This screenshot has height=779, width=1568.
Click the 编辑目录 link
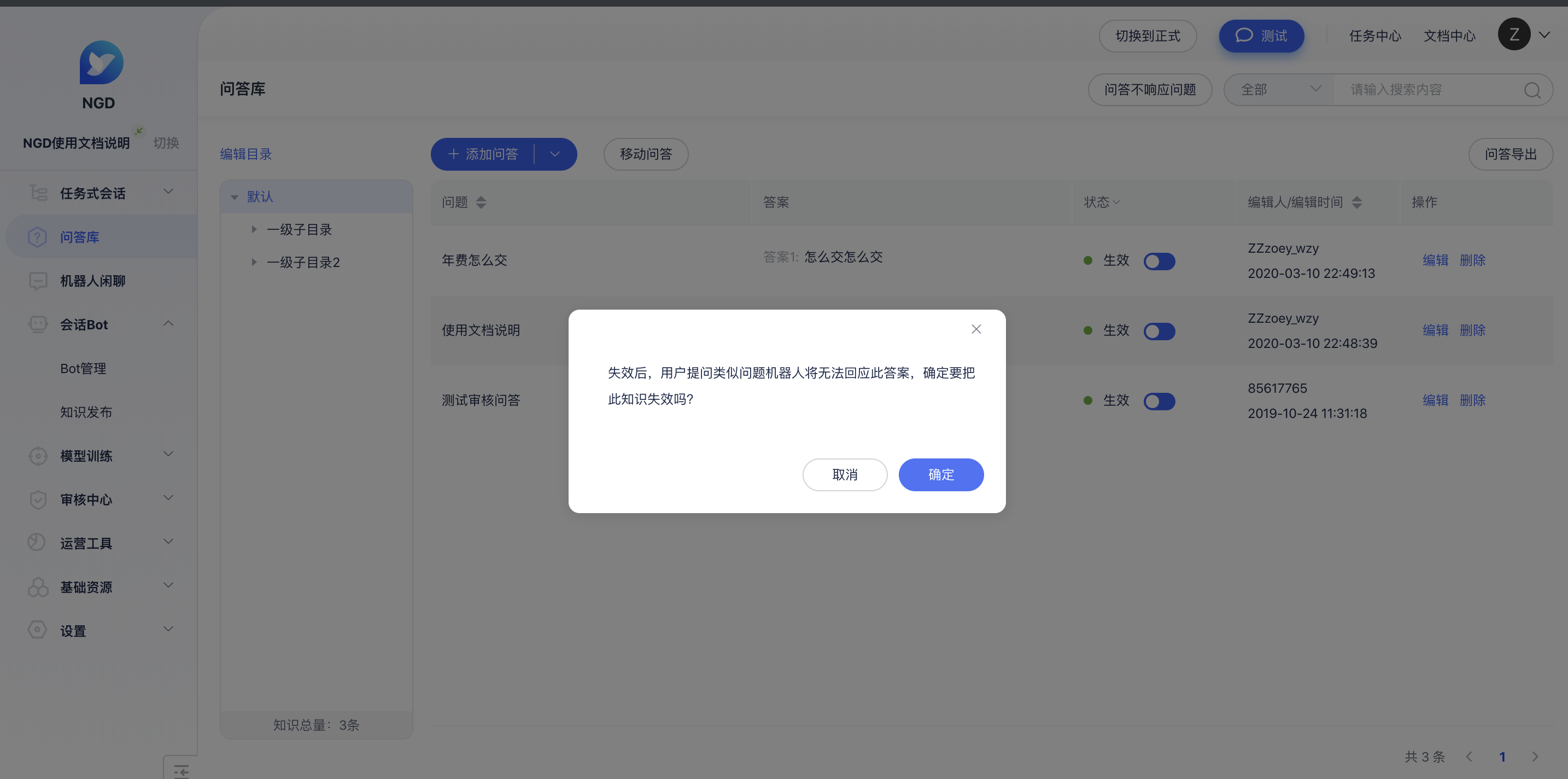coord(246,154)
